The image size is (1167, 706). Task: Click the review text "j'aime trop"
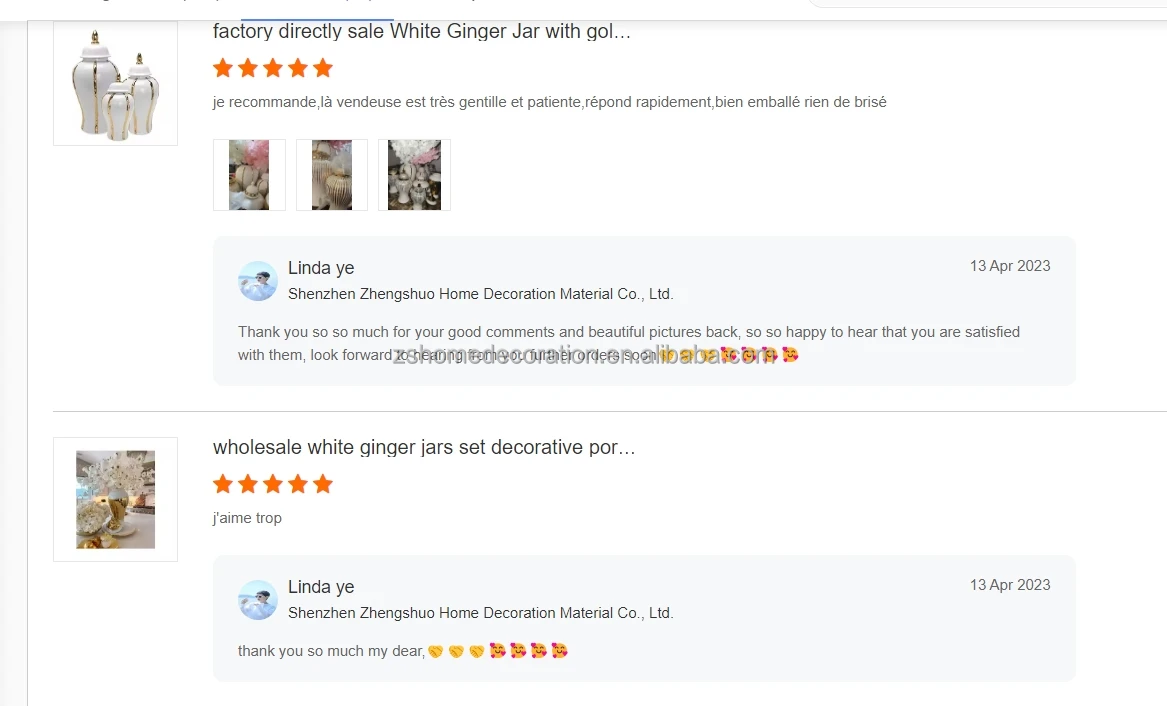point(247,518)
